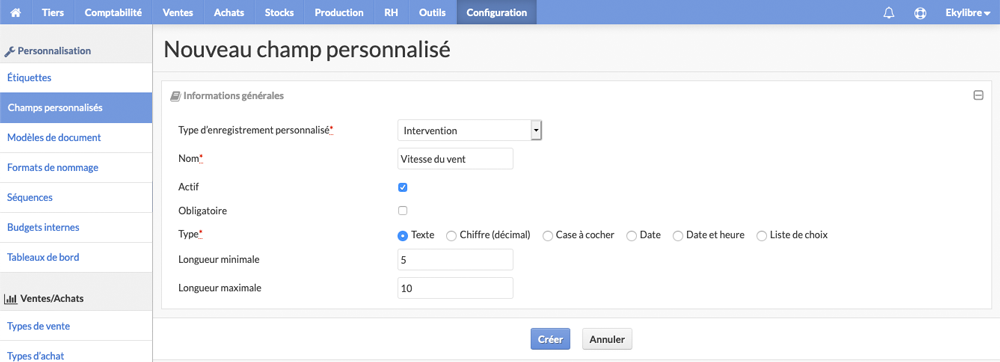Click the Longueur minimale field
This screenshot has width=1000, height=362.
455,259
